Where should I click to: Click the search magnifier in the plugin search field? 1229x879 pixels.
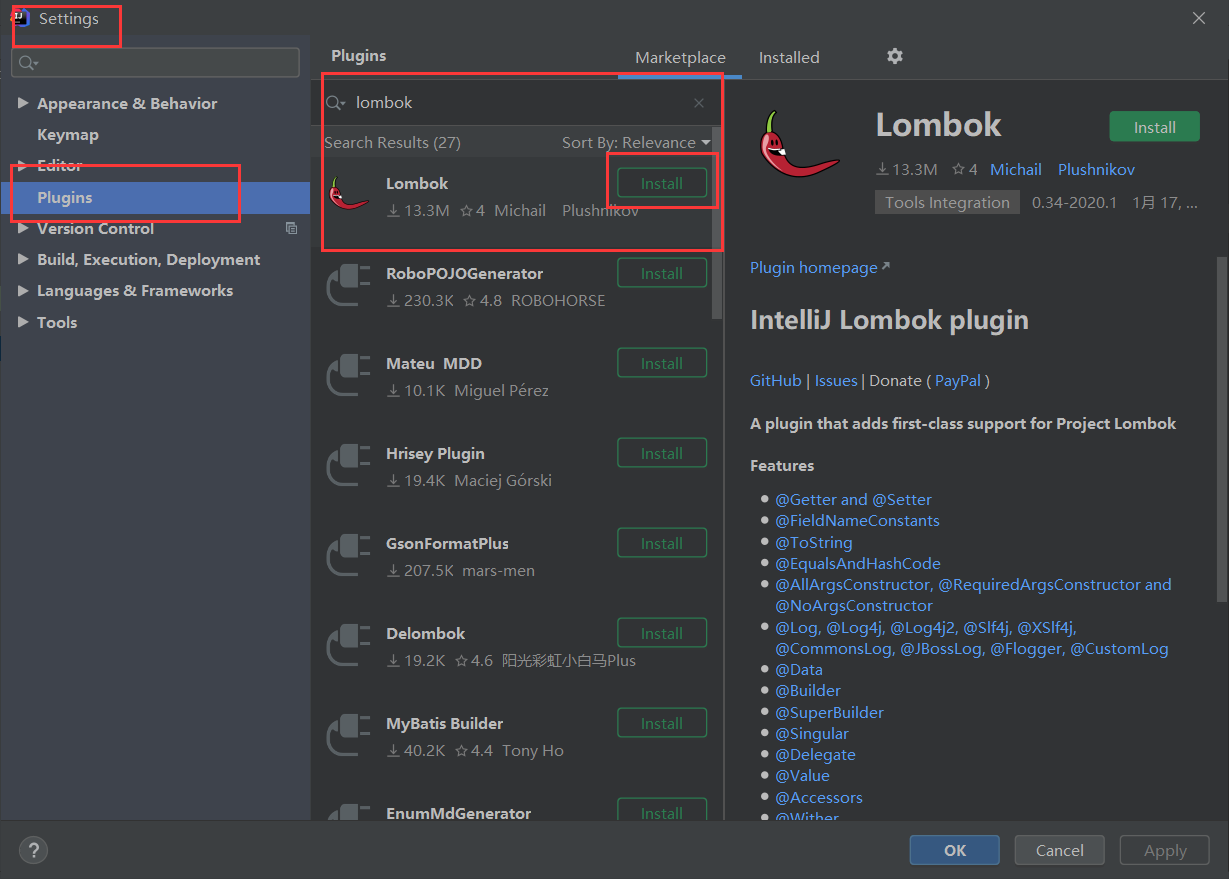pyautogui.click(x=336, y=103)
